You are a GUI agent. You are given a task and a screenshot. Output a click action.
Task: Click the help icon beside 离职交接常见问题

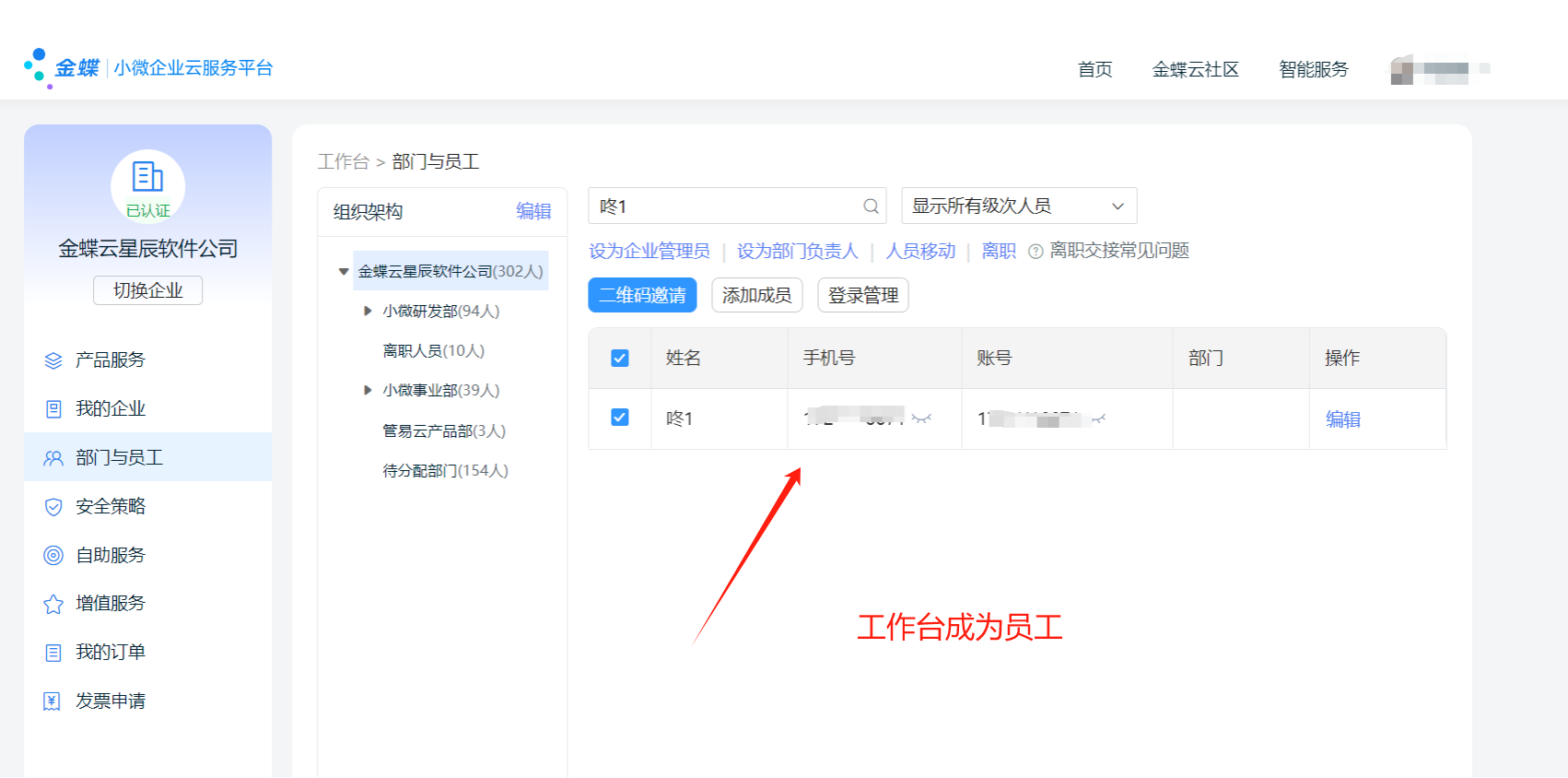point(1036,252)
